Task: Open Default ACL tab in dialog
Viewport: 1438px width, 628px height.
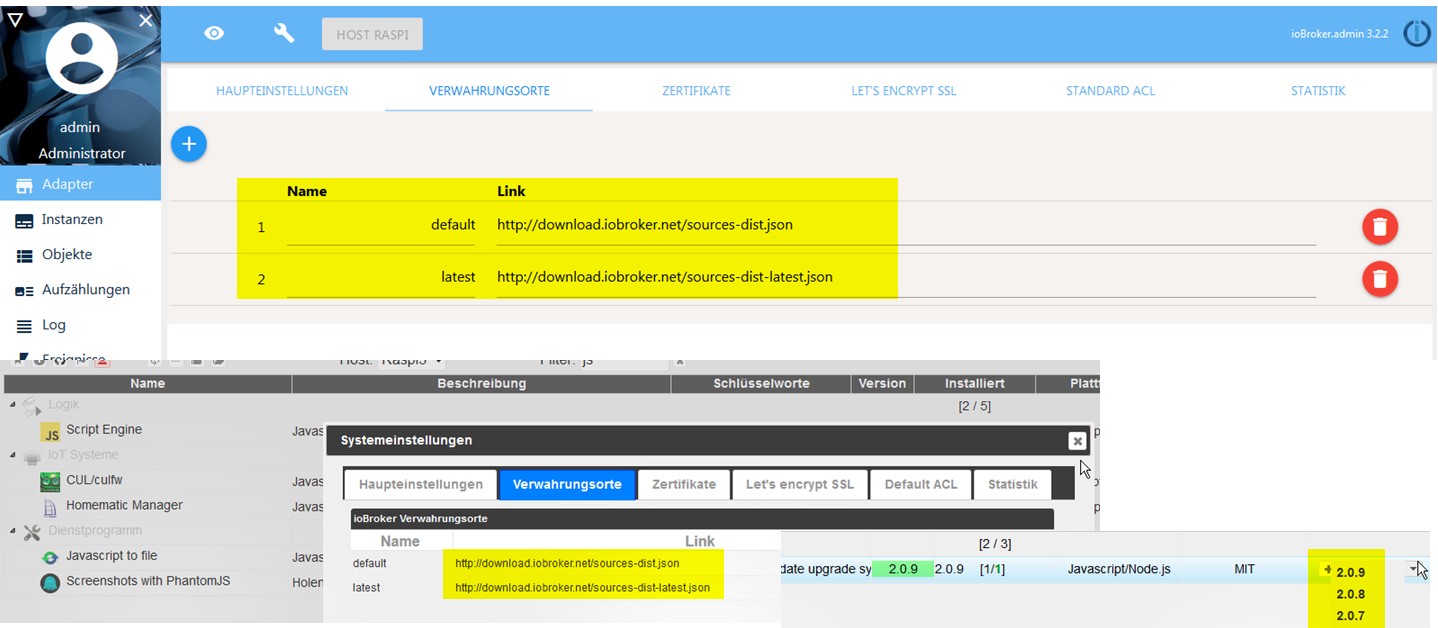Action: (921, 484)
